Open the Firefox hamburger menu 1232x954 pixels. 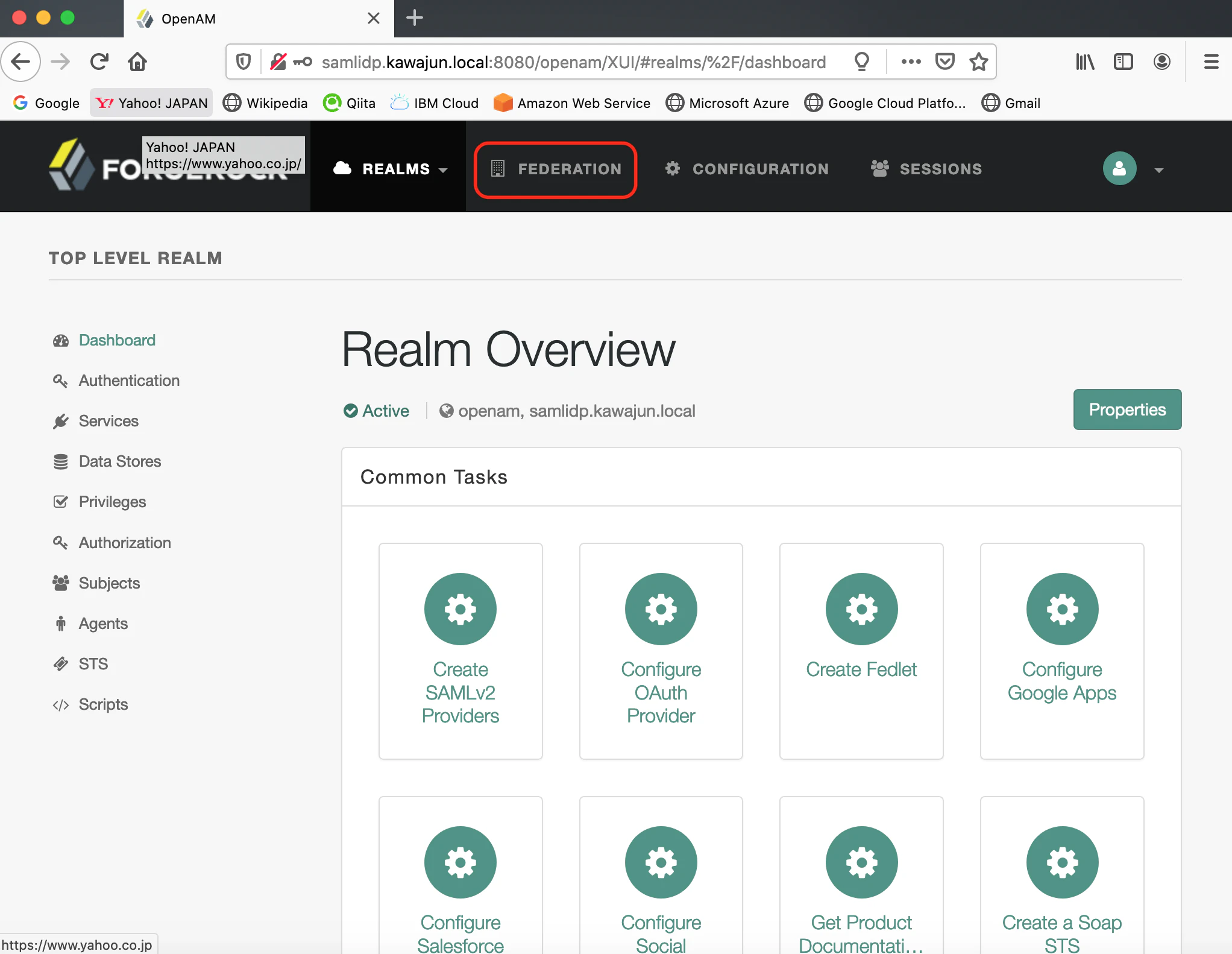pos(1211,62)
